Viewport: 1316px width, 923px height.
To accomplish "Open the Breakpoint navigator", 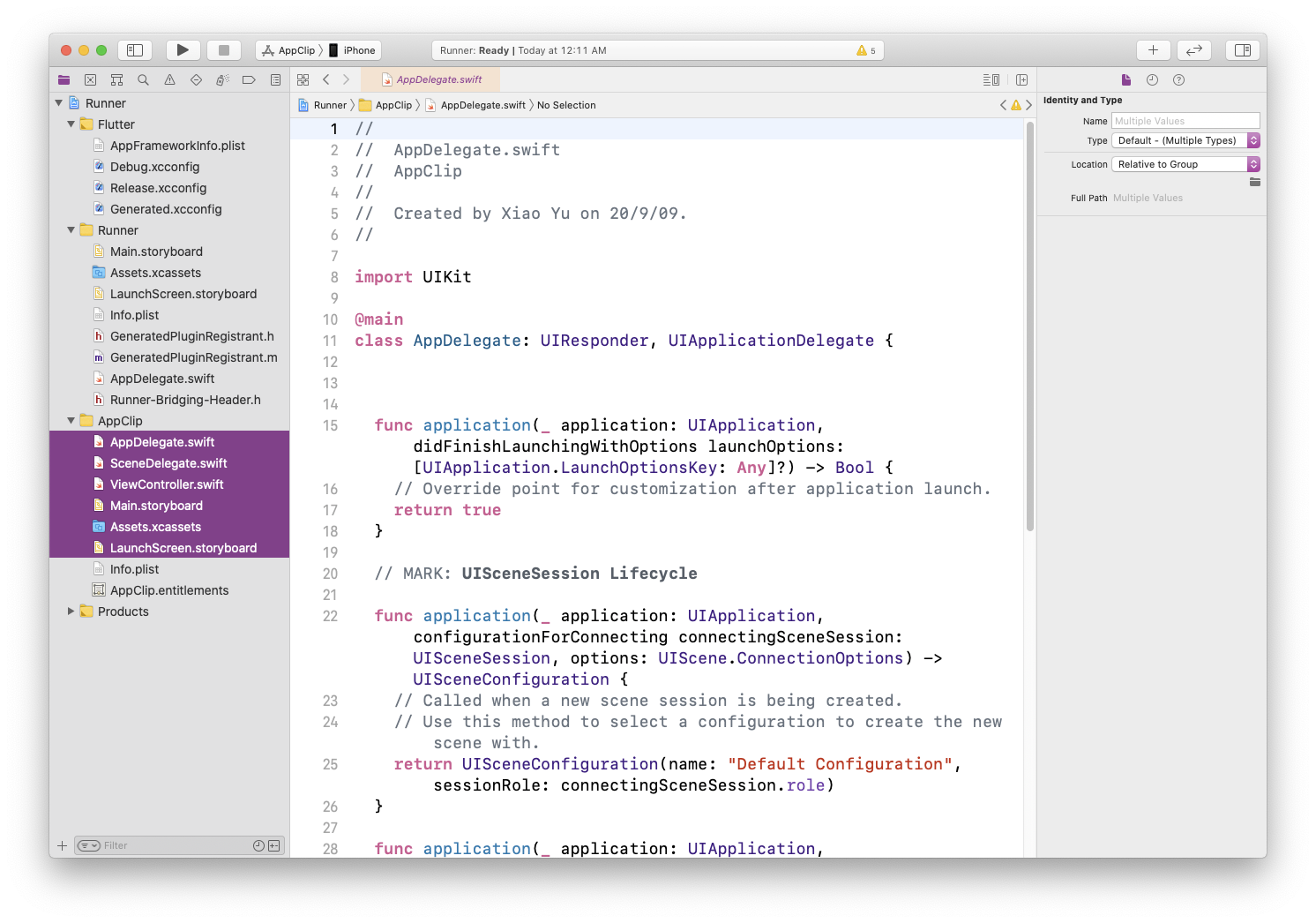I will click(249, 79).
